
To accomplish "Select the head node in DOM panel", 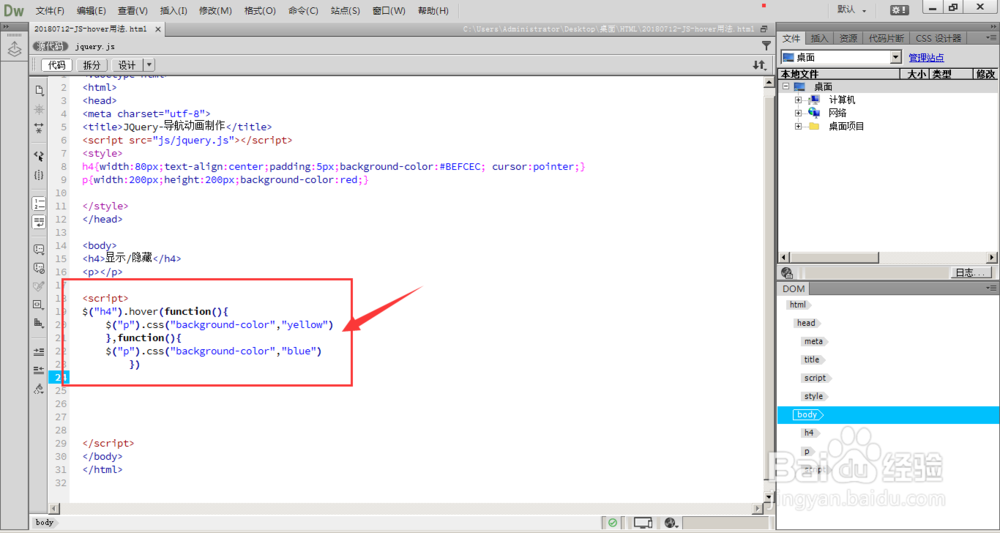I will coord(806,323).
